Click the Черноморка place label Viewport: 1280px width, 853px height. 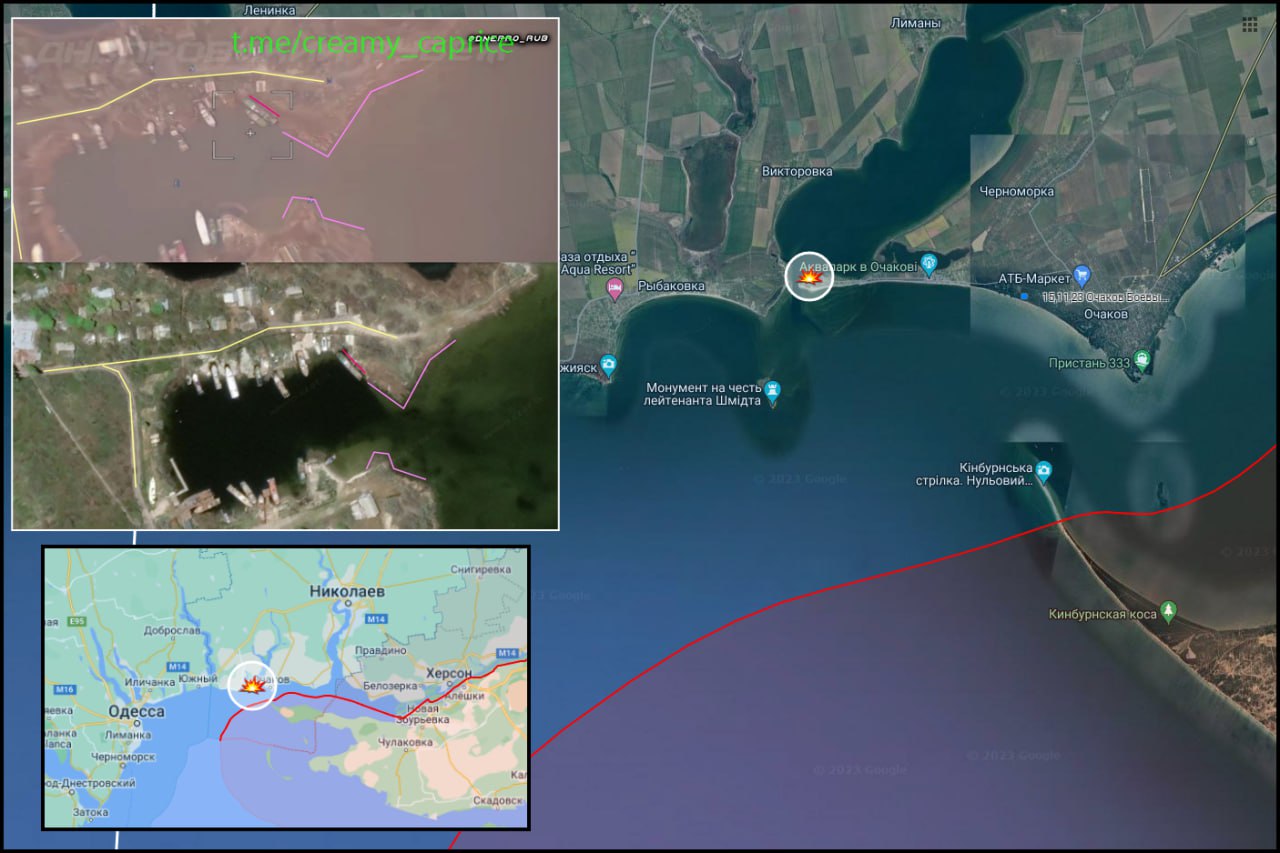coord(1017,191)
